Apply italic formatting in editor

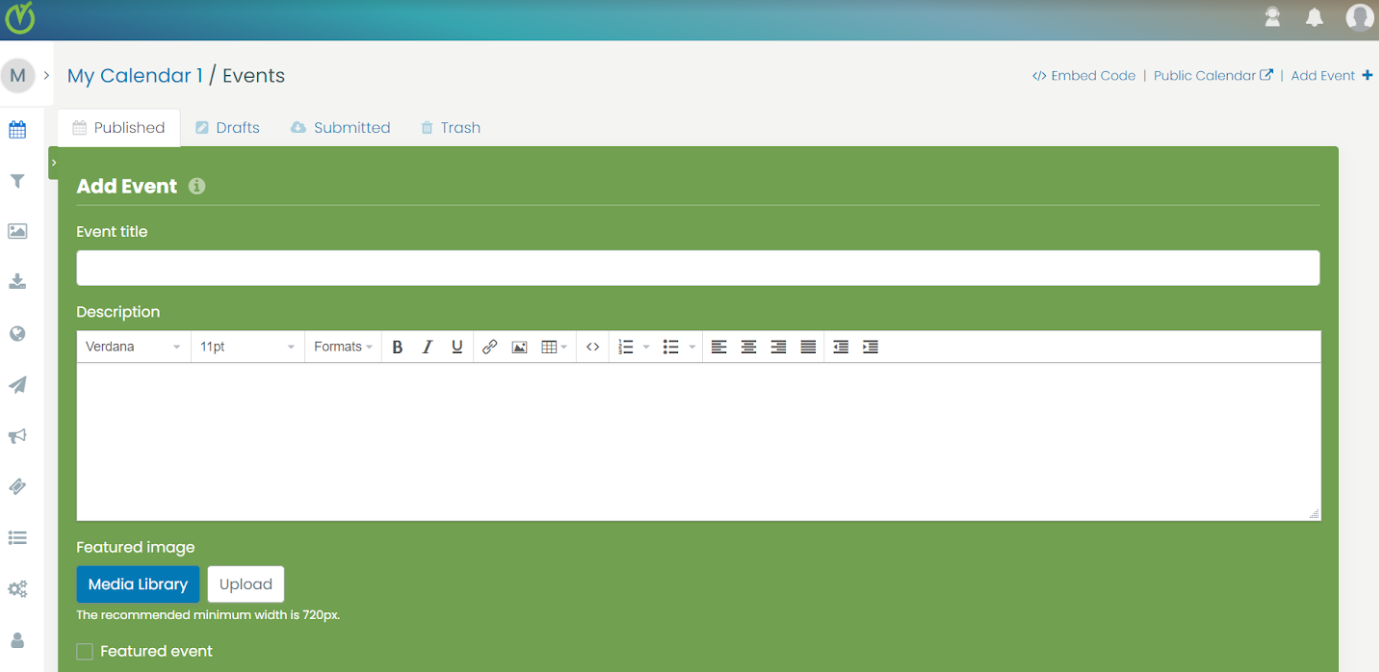click(427, 347)
